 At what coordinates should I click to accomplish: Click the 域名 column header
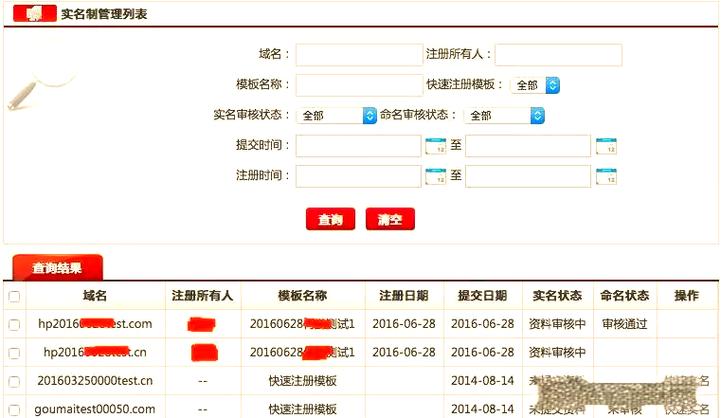[95, 296]
